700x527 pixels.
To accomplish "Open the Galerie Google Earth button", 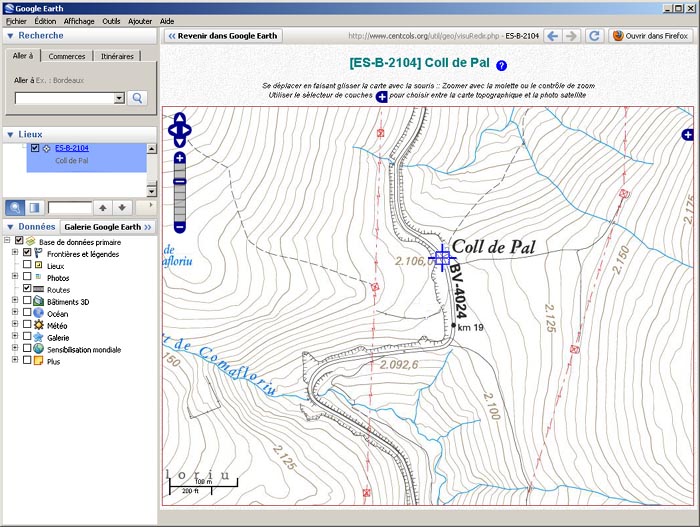I will [x=108, y=227].
